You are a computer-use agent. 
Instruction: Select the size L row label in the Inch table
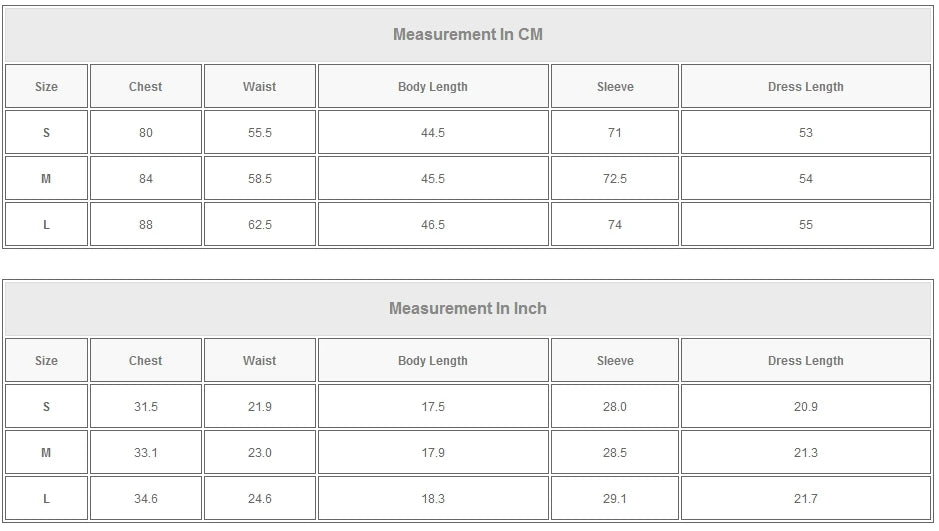[x=46, y=499]
